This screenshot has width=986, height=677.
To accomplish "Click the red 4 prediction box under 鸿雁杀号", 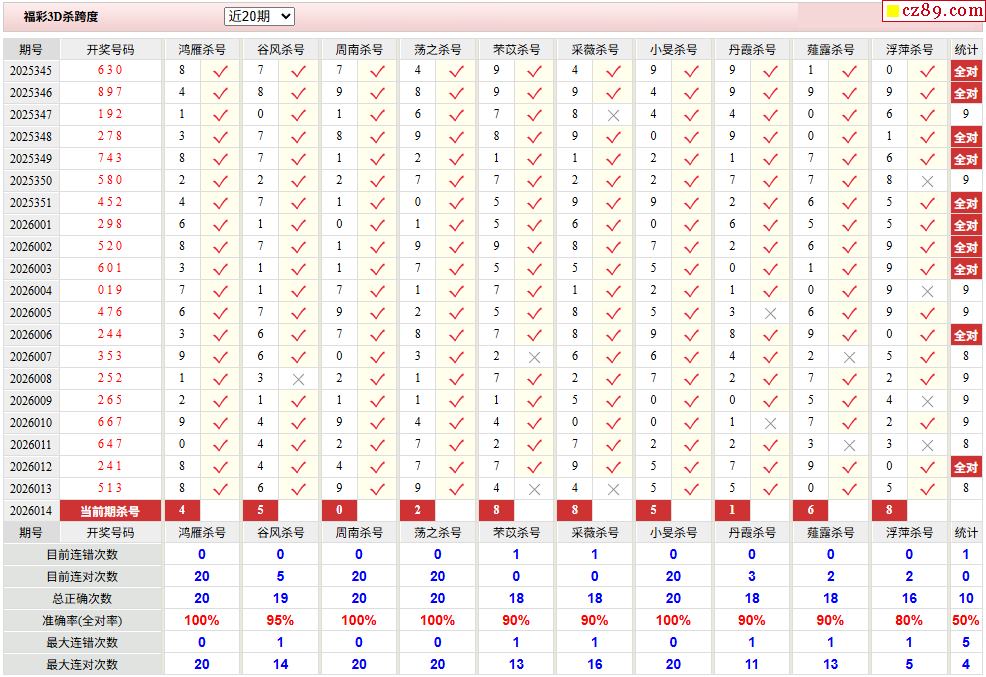I will [183, 511].
